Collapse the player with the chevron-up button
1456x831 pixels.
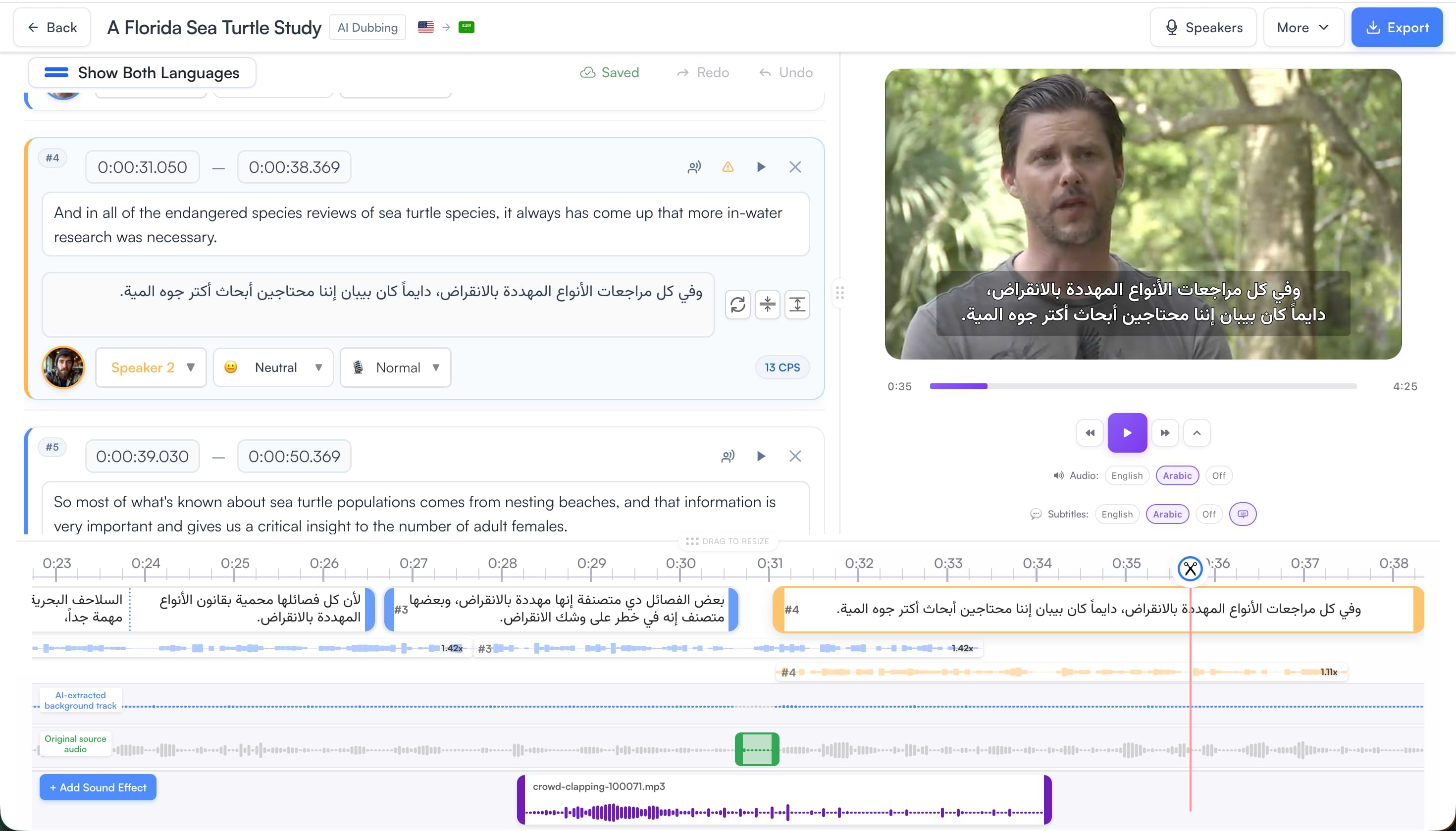tap(1197, 433)
